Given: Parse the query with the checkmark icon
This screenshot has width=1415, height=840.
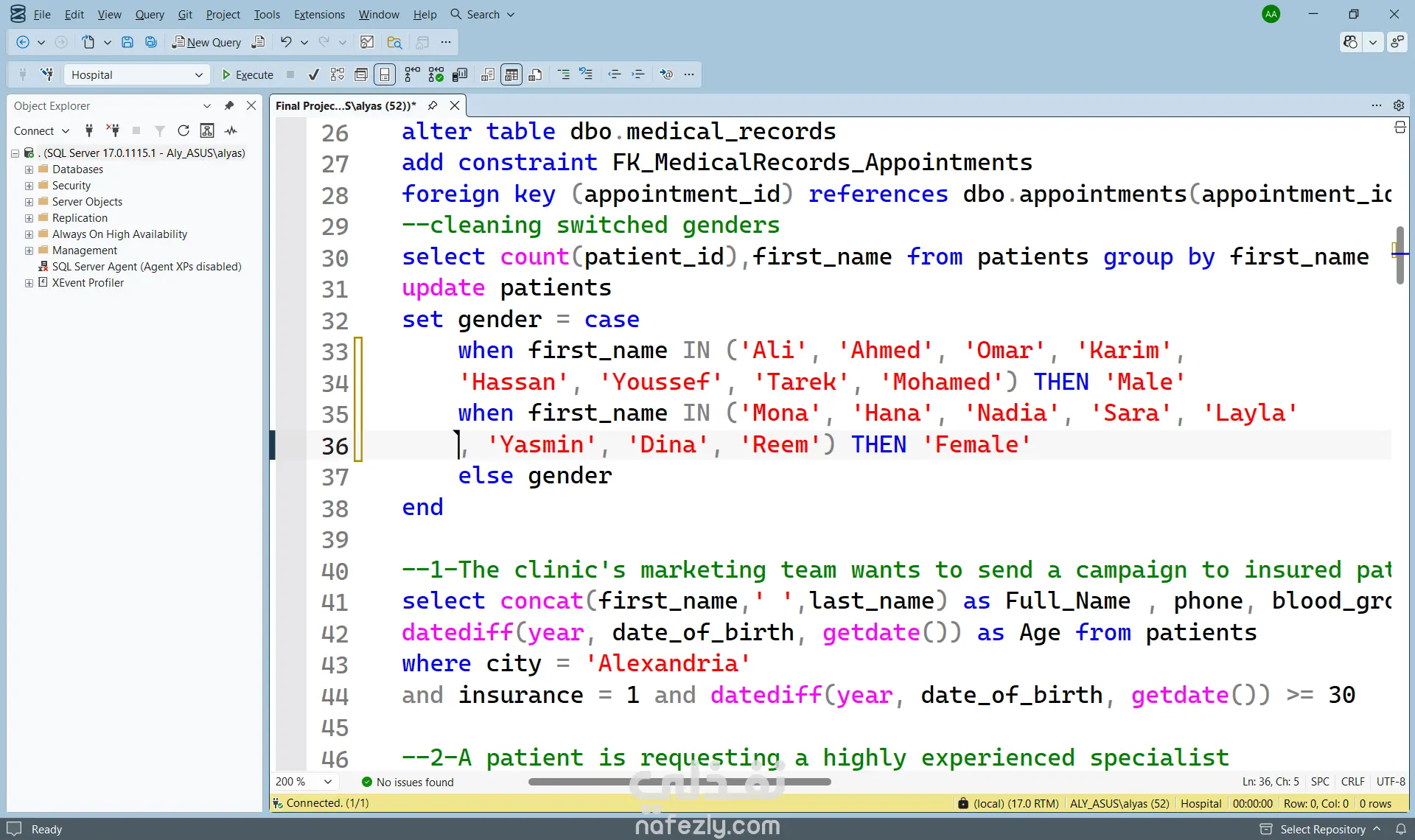Looking at the screenshot, I should click(313, 74).
